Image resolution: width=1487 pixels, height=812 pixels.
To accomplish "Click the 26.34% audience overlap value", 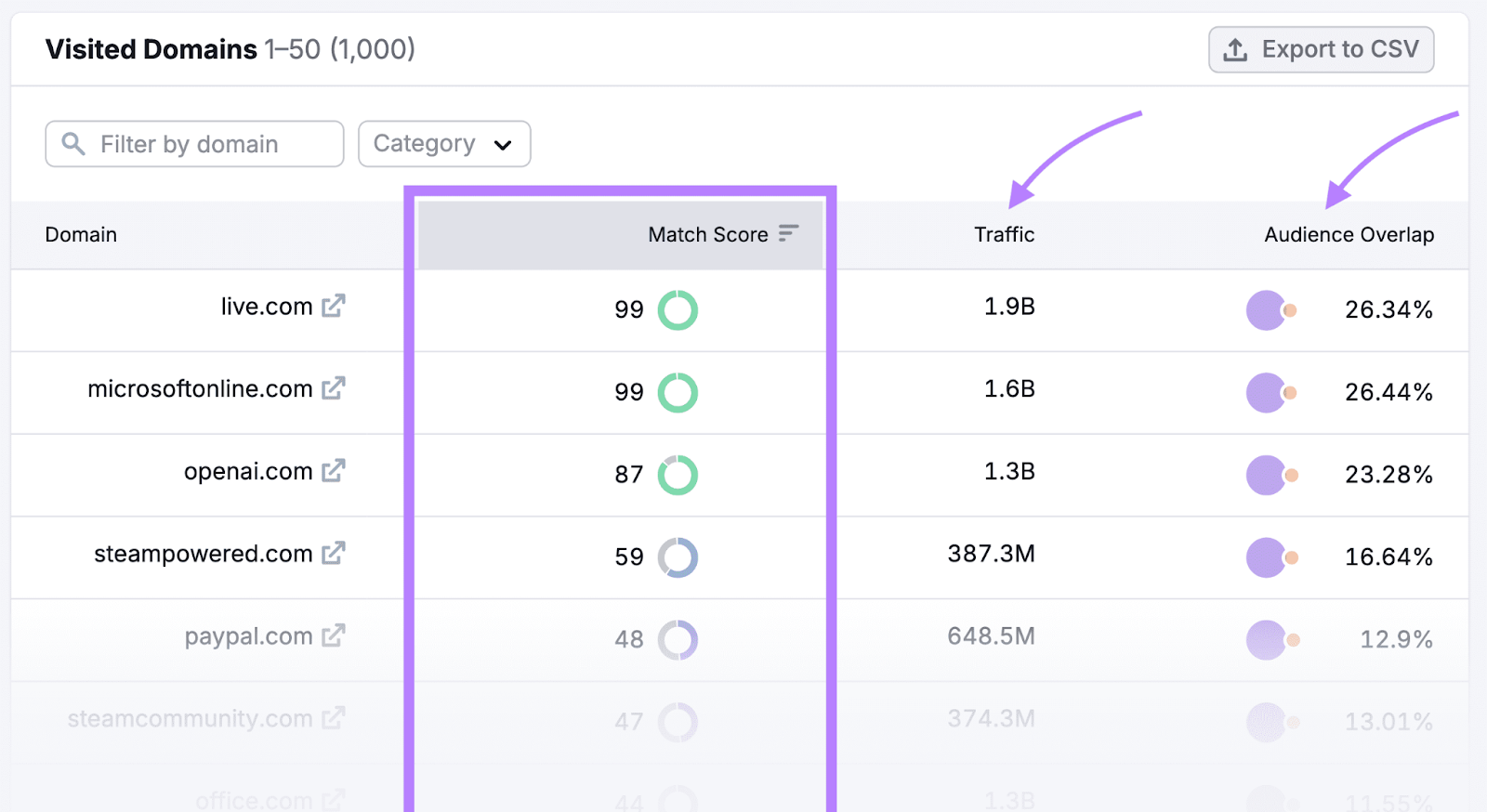I will point(1388,310).
